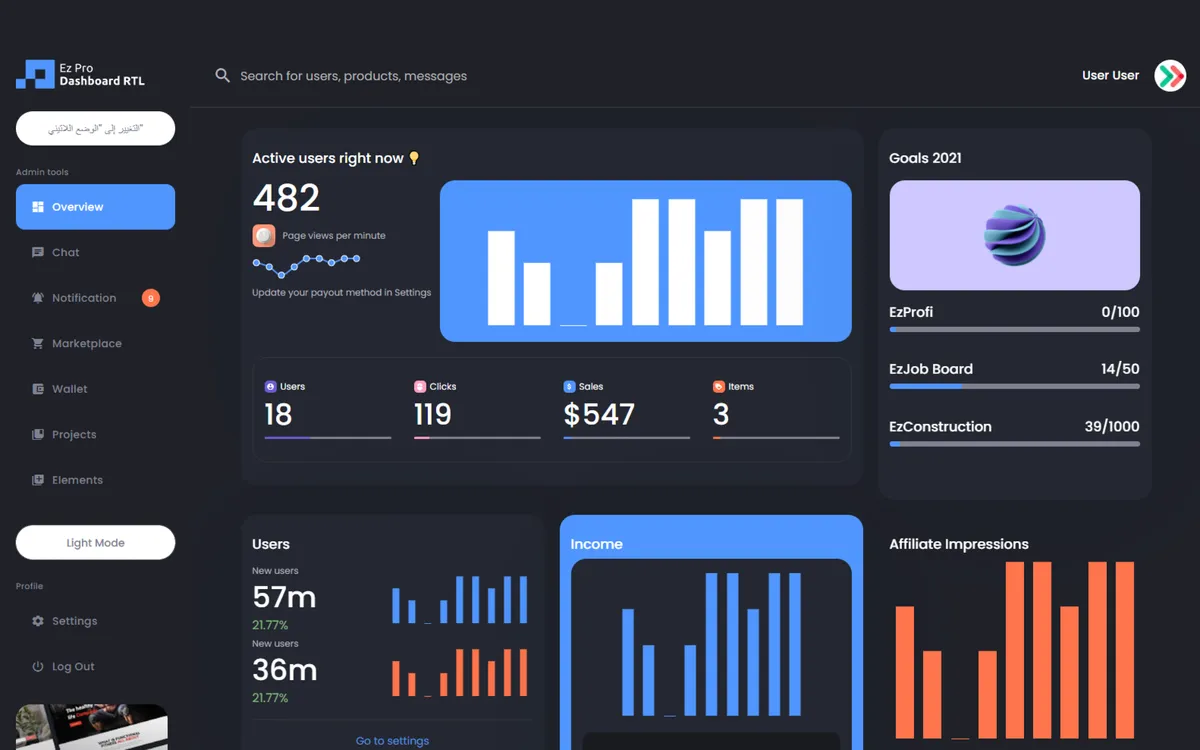Click the Wallet icon in sidebar

(38, 389)
